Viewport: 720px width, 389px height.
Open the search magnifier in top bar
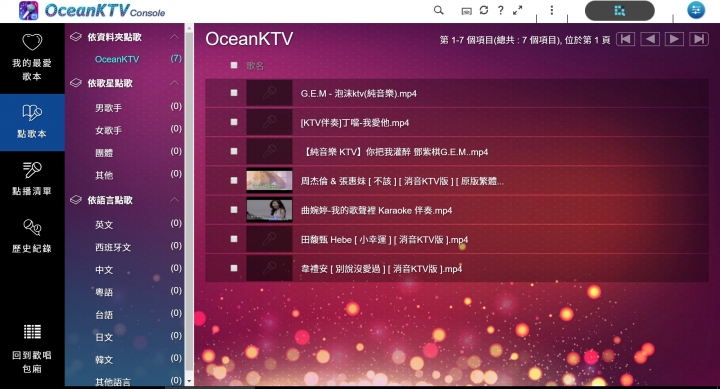[x=439, y=10]
